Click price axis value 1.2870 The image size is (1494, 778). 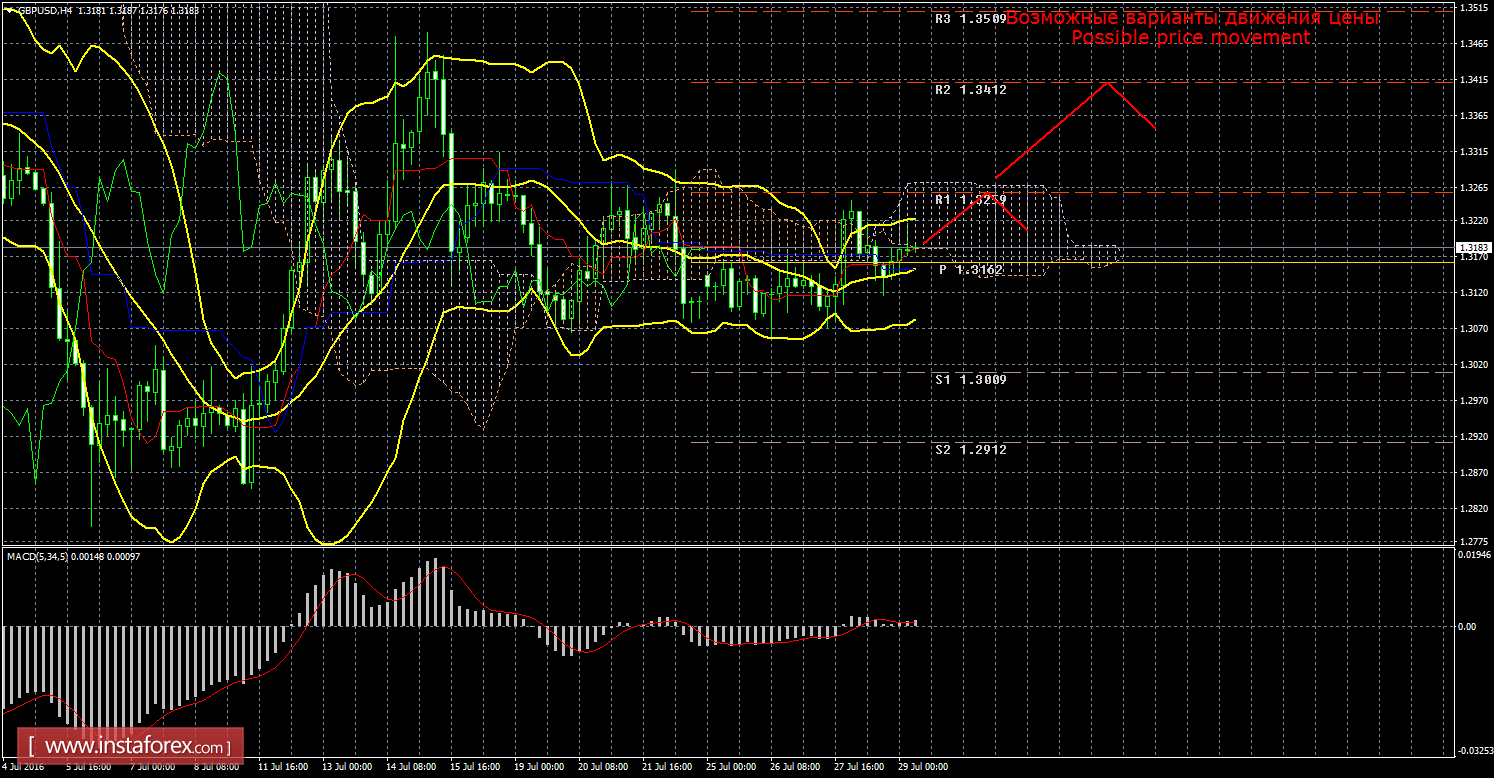1473,473
